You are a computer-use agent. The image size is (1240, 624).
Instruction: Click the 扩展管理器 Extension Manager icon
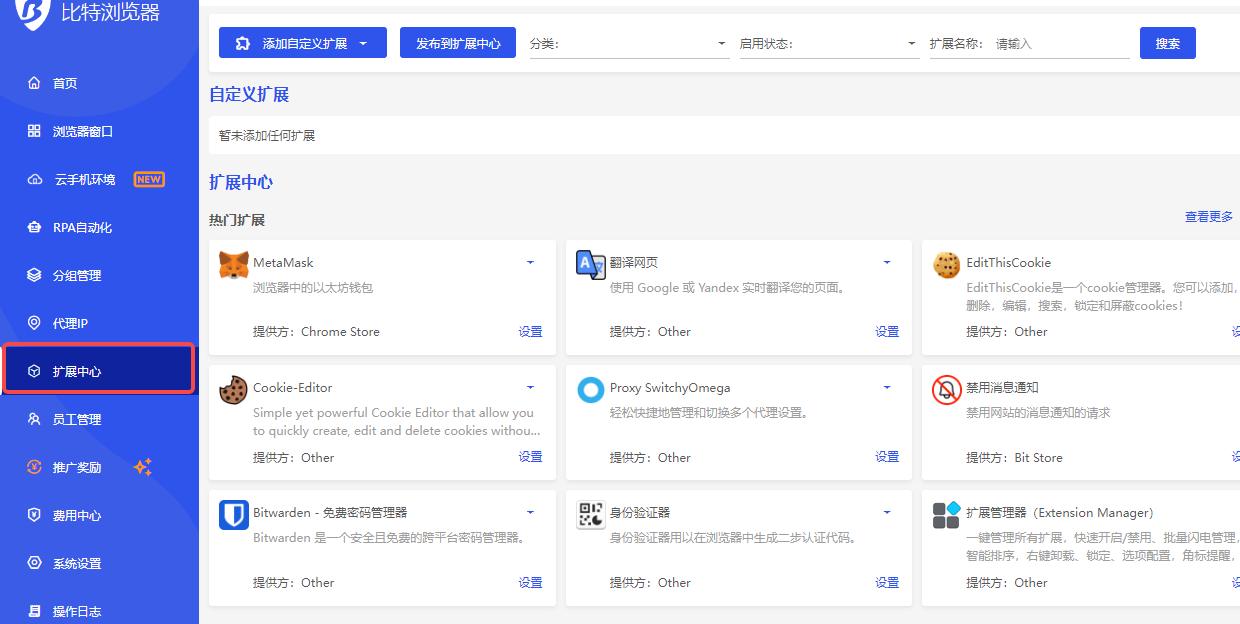point(946,515)
